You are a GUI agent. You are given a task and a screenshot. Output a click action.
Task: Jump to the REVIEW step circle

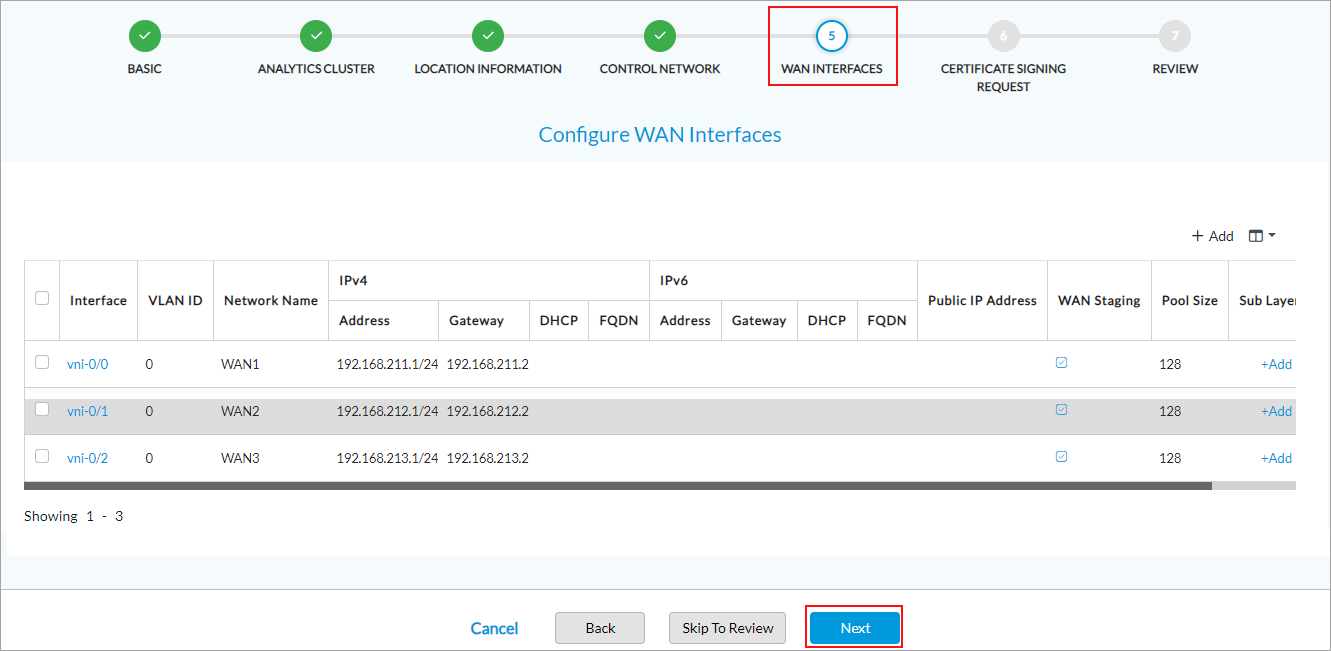click(x=1175, y=35)
